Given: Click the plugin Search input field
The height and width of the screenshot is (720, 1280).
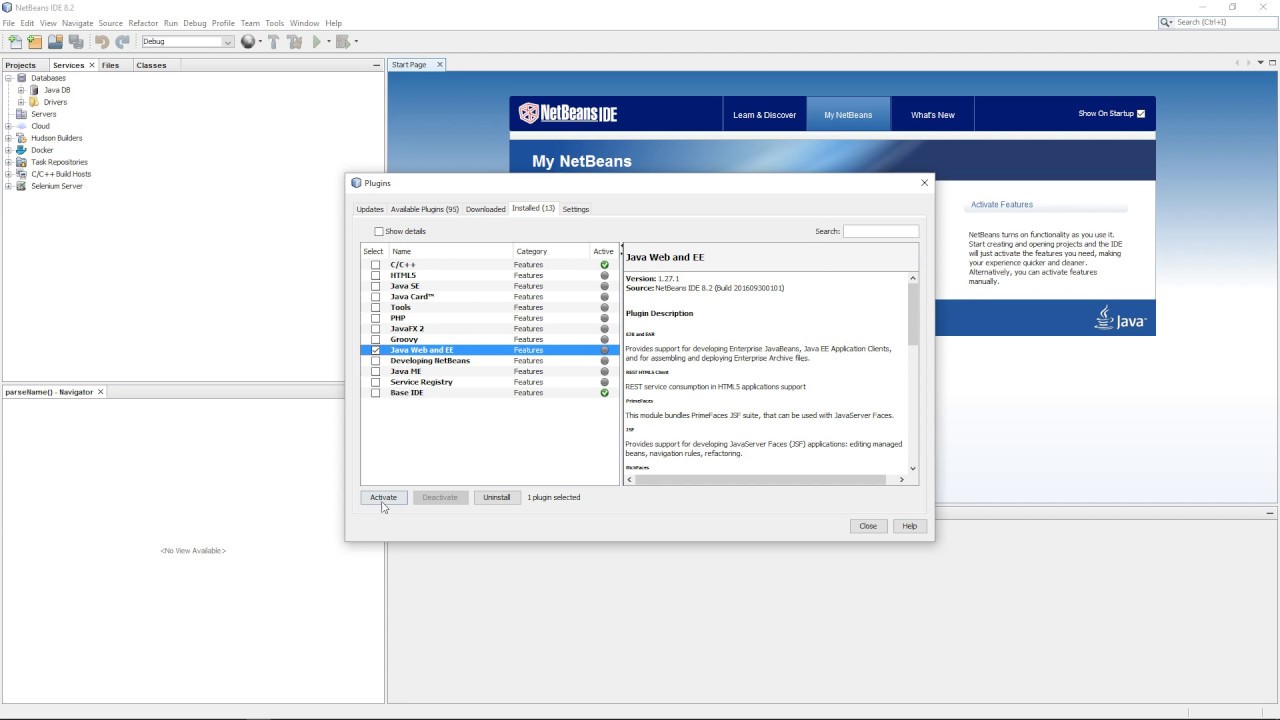Looking at the screenshot, I should pyautogui.click(x=880, y=231).
